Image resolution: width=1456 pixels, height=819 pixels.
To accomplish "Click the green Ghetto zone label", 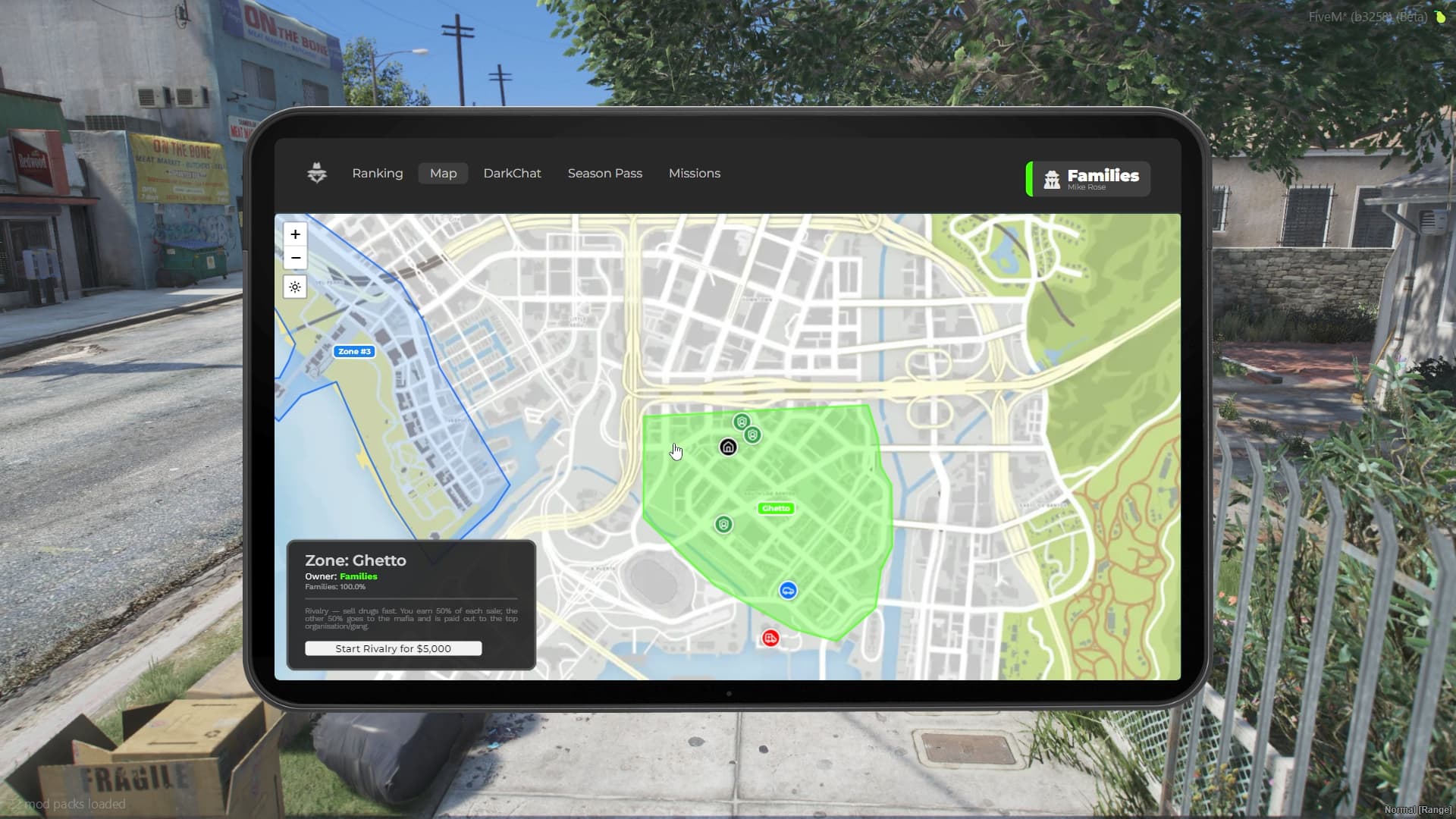I will [x=776, y=508].
